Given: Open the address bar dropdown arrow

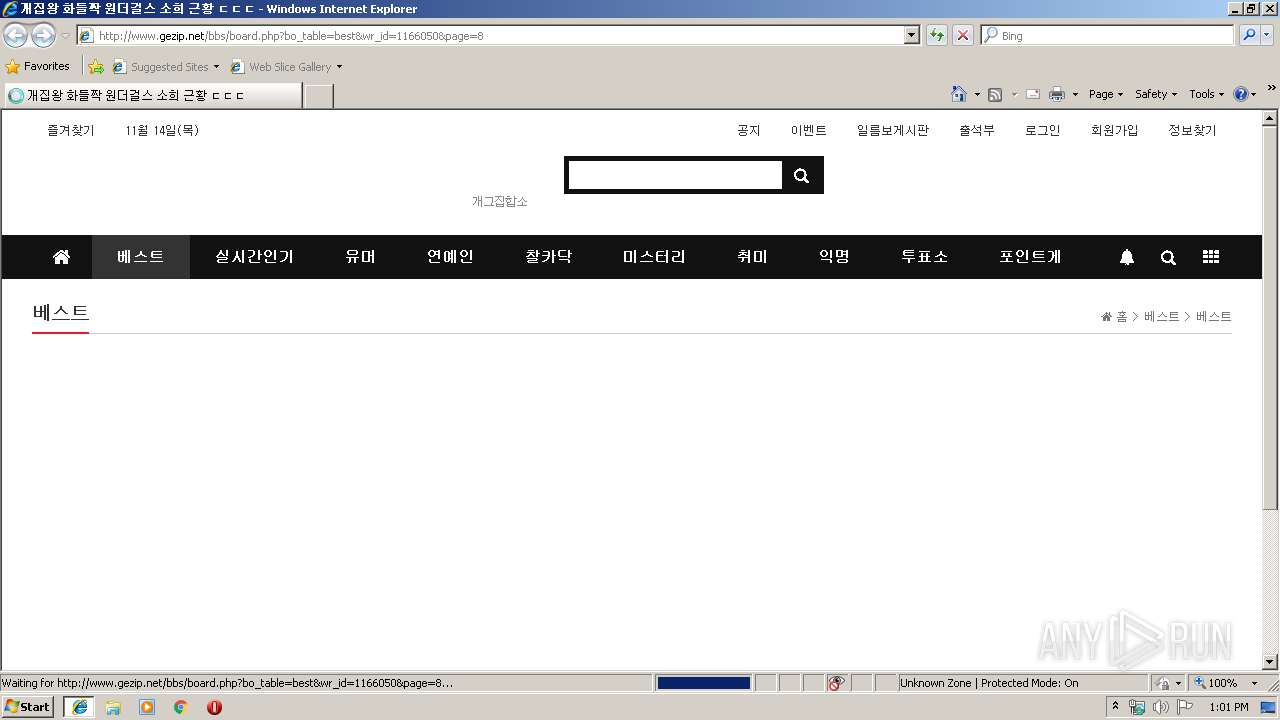Looking at the screenshot, I should point(911,35).
